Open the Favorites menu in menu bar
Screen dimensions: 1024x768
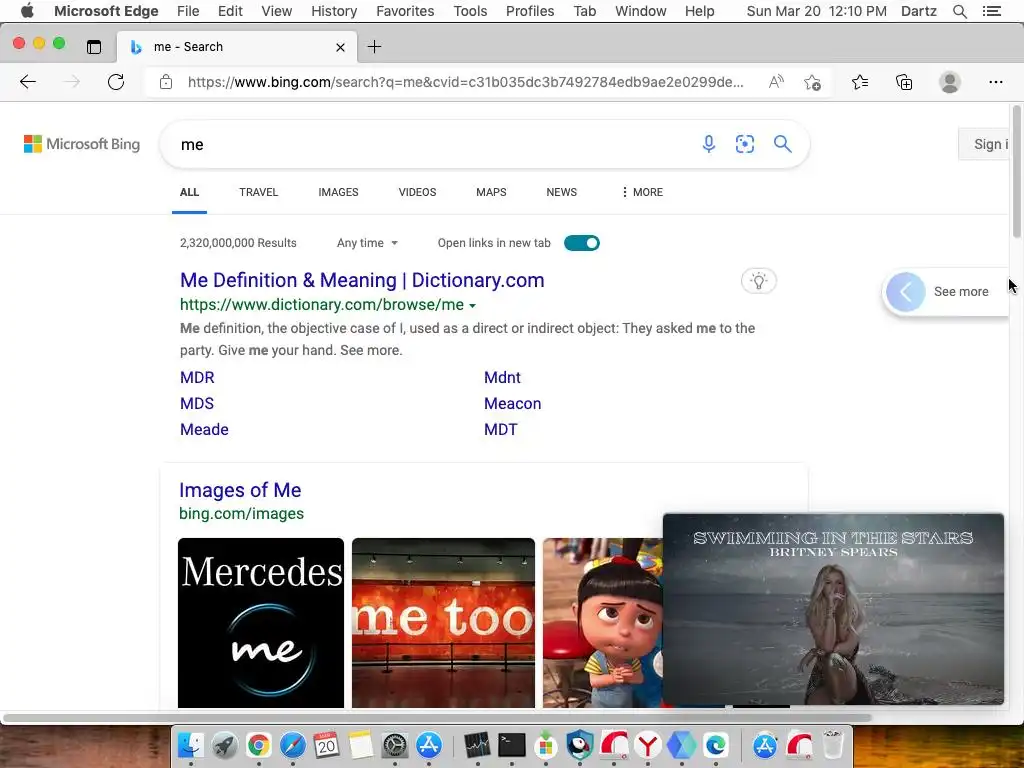(405, 11)
